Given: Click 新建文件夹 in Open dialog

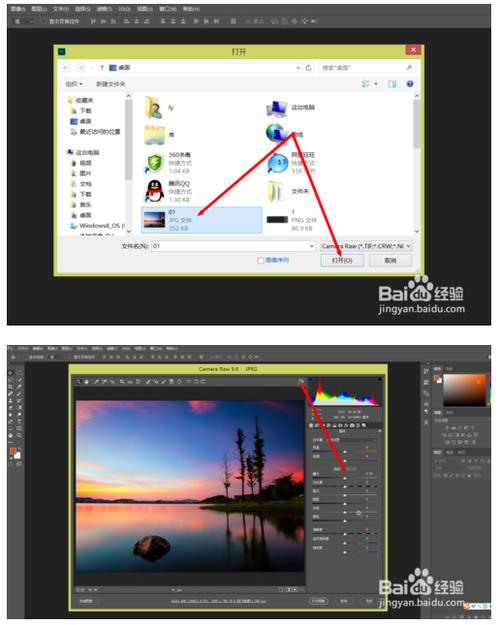Looking at the screenshot, I should coord(110,84).
